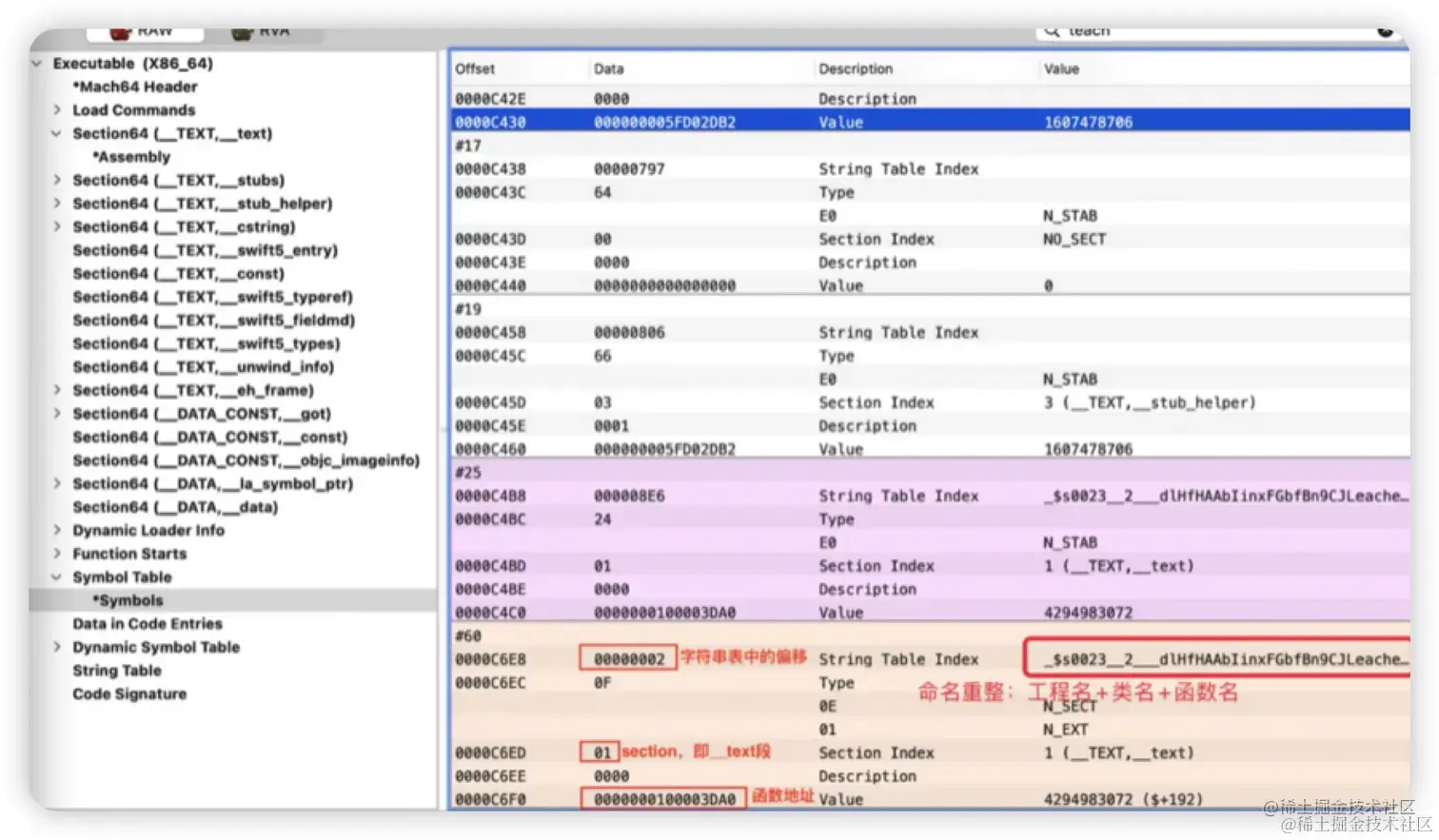Select Section64 (__DATA,__data)
The height and width of the screenshot is (840, 1439).
[175, 507]
